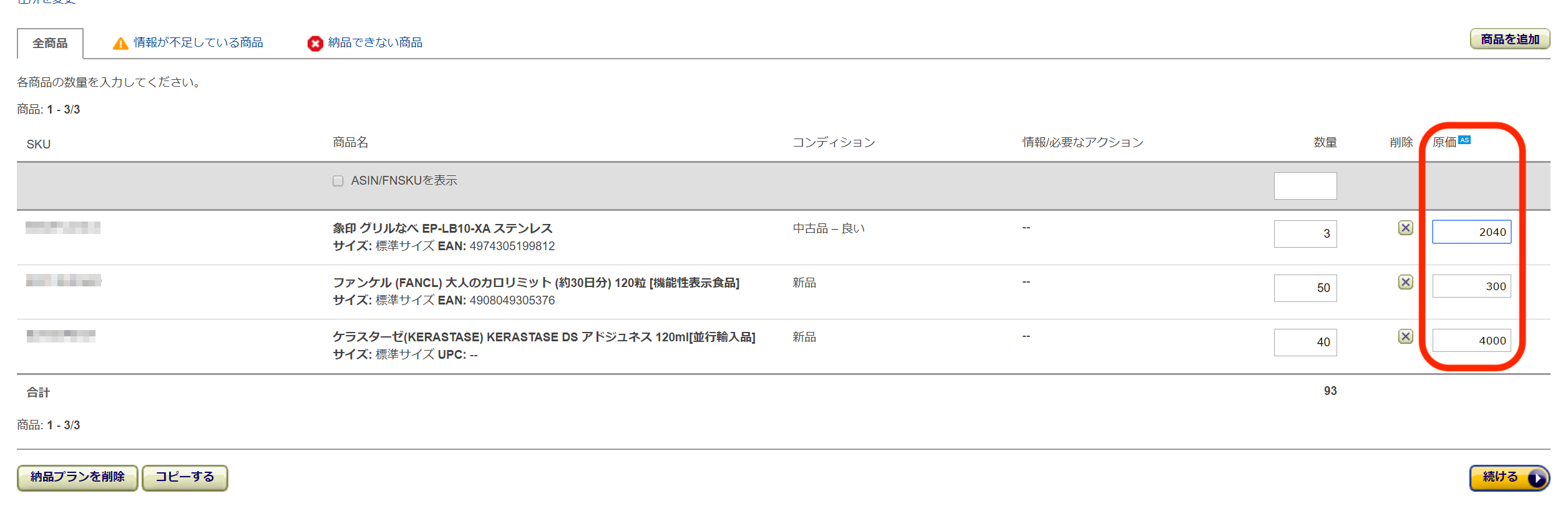Open the 情報が不足している商品 tab
The height and width of the screenshot is (506, 1568).
click(x=198, y=42)
